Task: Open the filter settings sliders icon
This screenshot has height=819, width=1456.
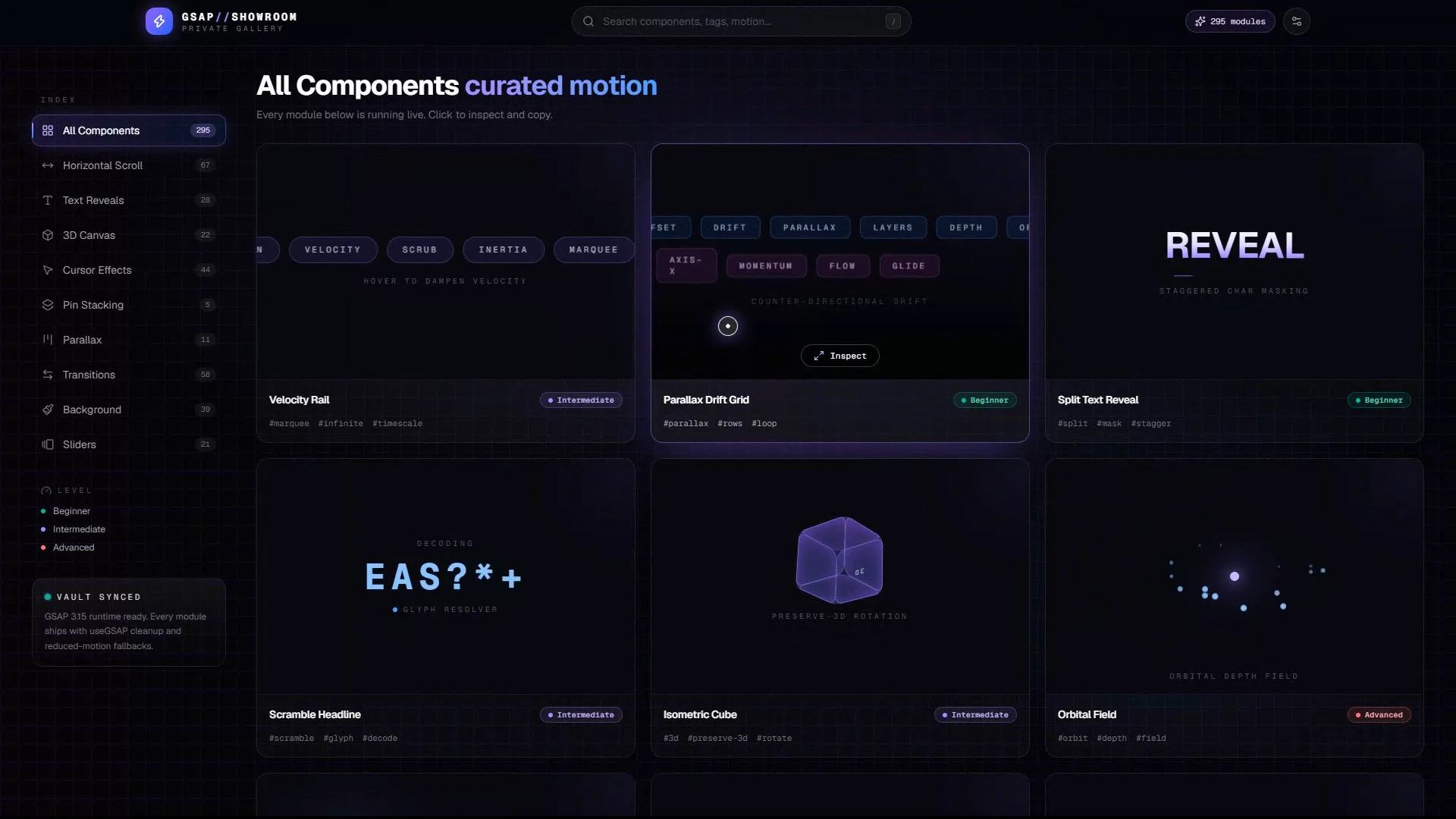Action: coord(1296,21)
